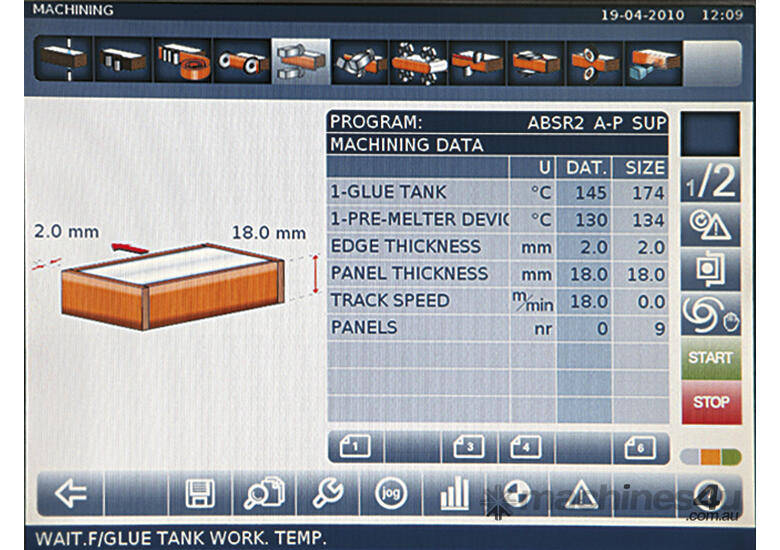Open the warning triangle alarms icon

581,494
